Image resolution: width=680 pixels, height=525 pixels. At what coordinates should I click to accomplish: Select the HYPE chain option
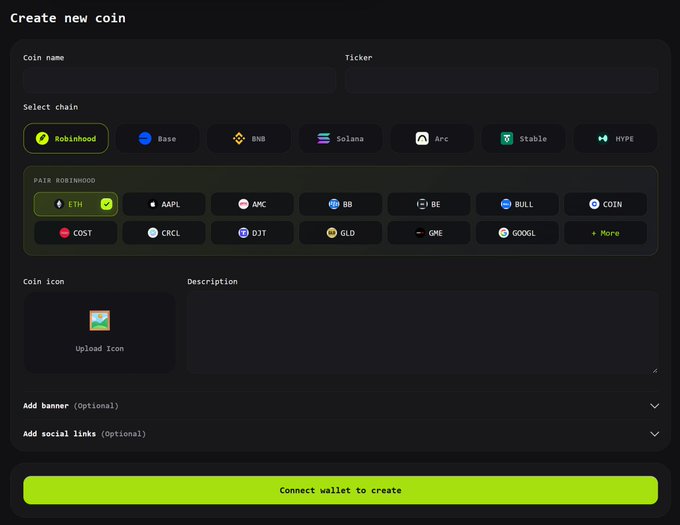click(615, 138)
